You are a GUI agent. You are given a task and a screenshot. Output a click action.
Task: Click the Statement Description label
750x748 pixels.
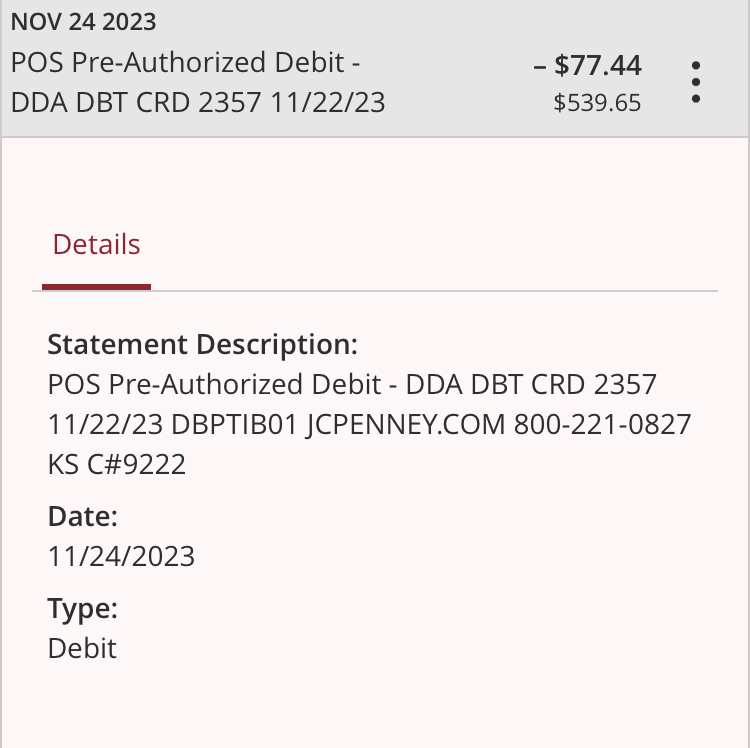202,344
